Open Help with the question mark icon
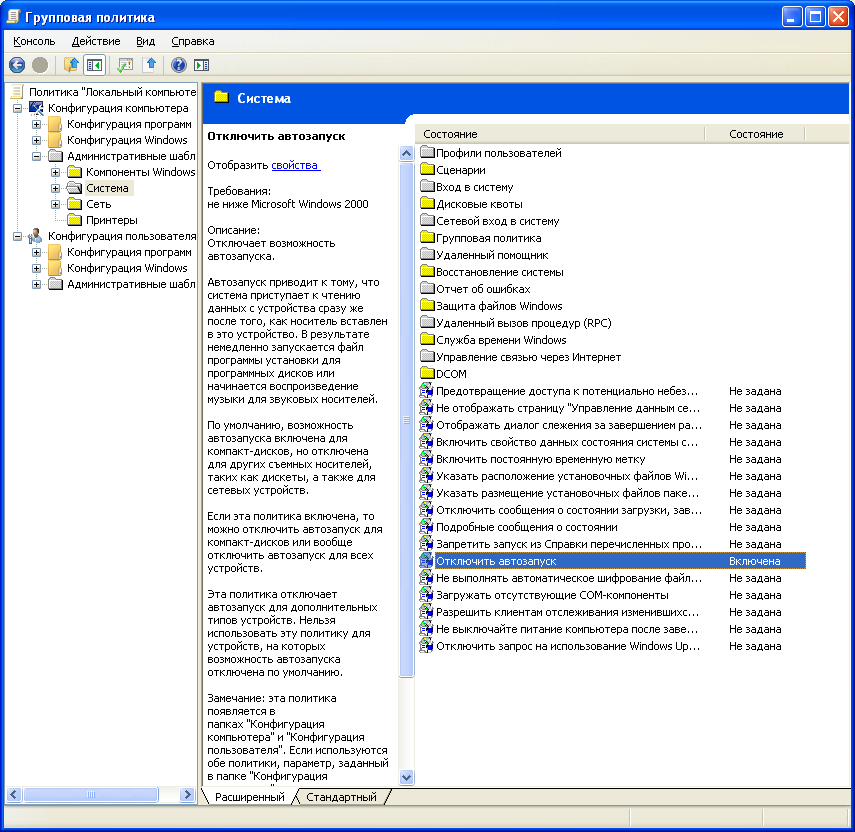855x832 pixels. pos(179,65)
